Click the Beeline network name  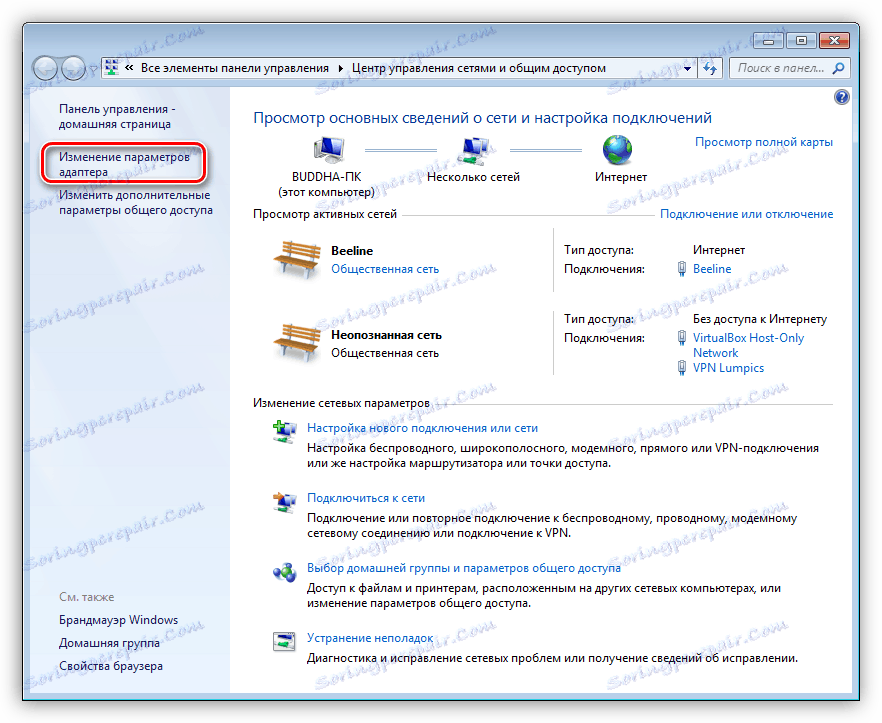point(352,250)
